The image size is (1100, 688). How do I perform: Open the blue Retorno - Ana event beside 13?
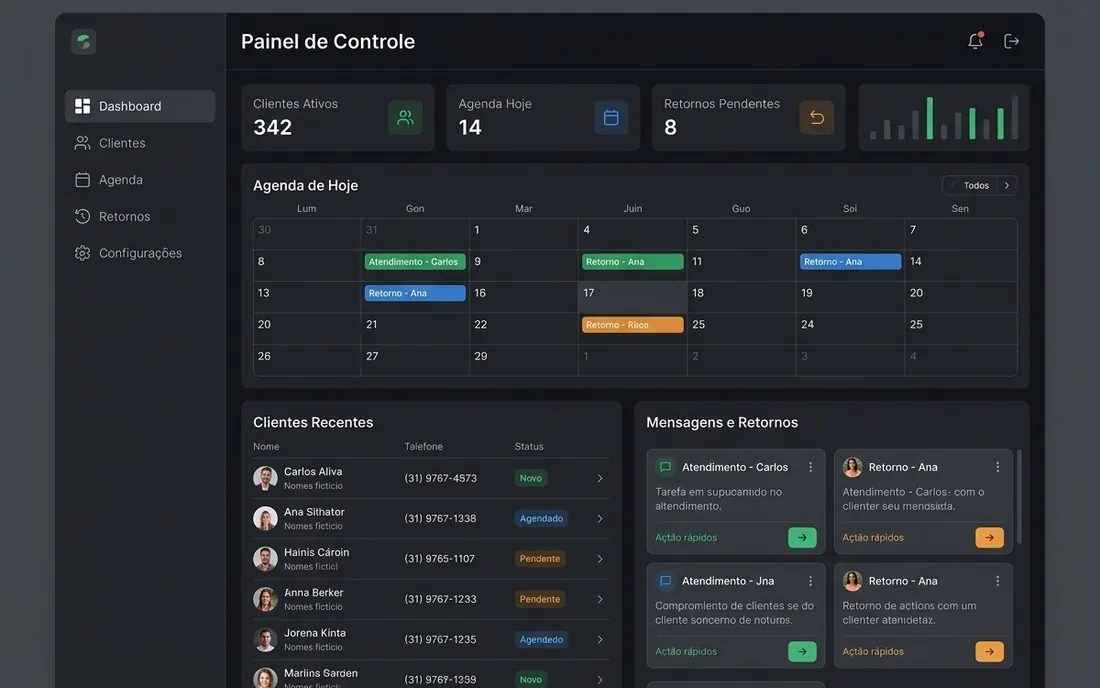point(415,293)
